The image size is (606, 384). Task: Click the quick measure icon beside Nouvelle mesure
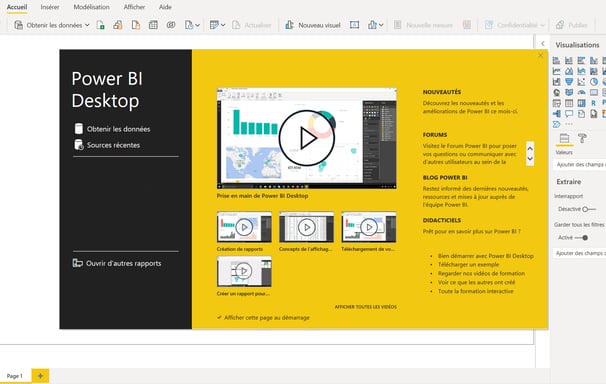[x=467, y=25]
